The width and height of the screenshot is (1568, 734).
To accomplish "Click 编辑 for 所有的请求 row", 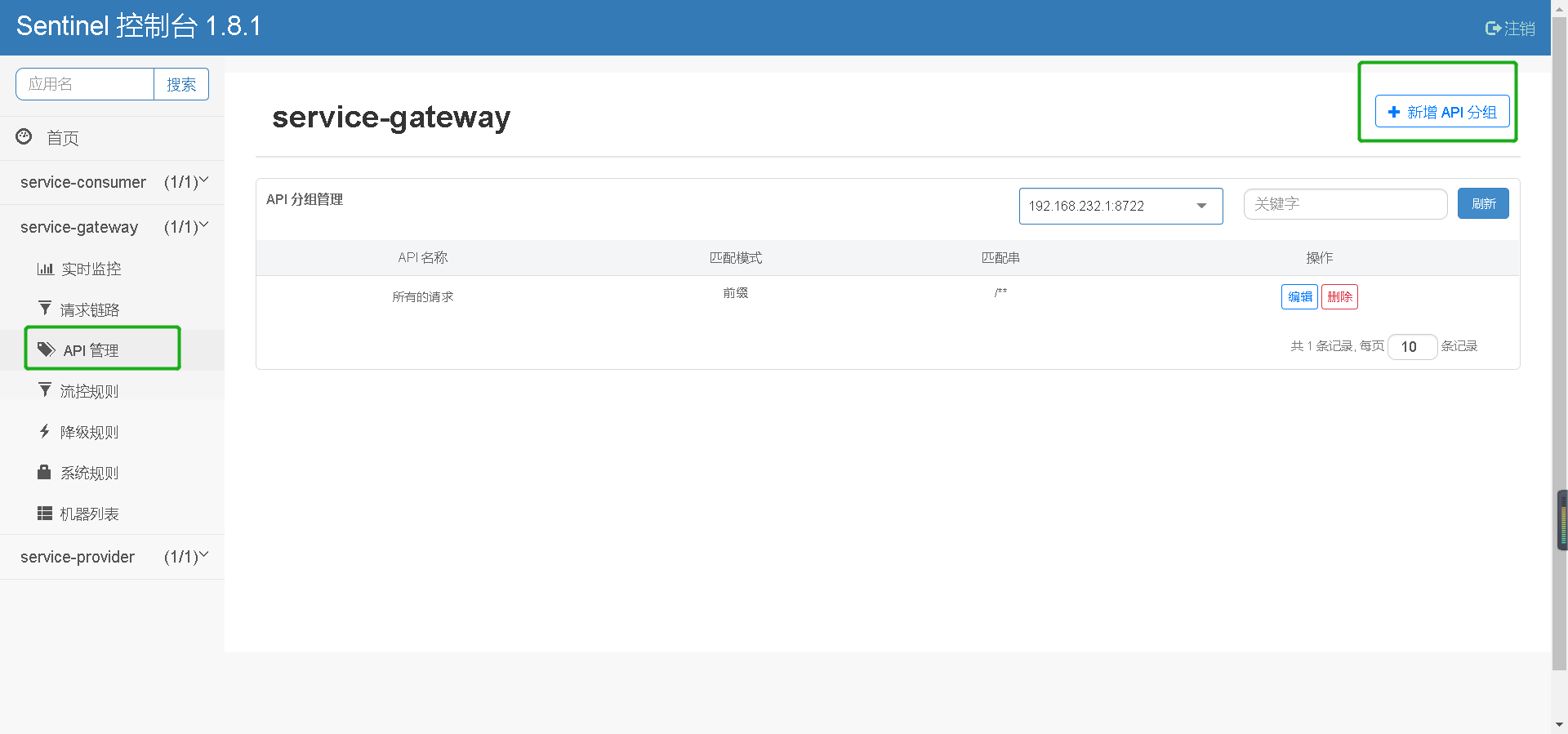I will point(1299,296).
